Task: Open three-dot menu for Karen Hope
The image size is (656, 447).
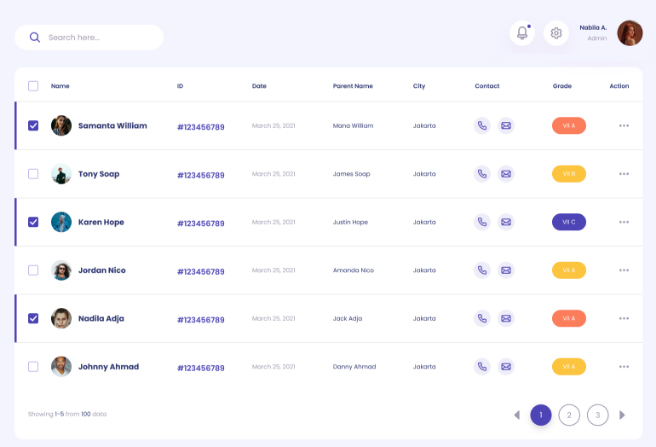Action: tap(624, 222)
